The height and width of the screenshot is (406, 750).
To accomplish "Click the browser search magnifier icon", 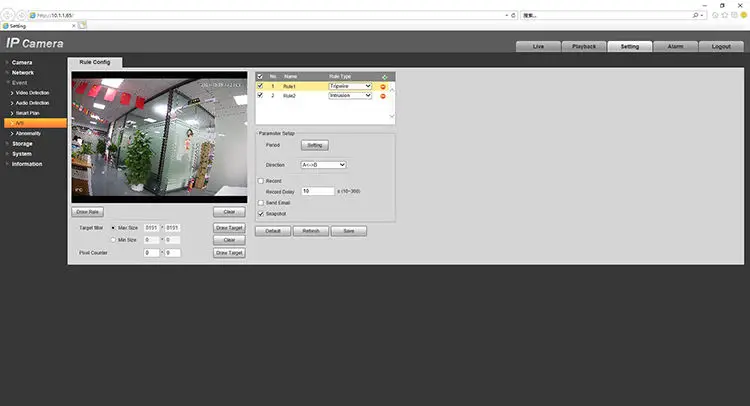I will [x=695, y=15].
